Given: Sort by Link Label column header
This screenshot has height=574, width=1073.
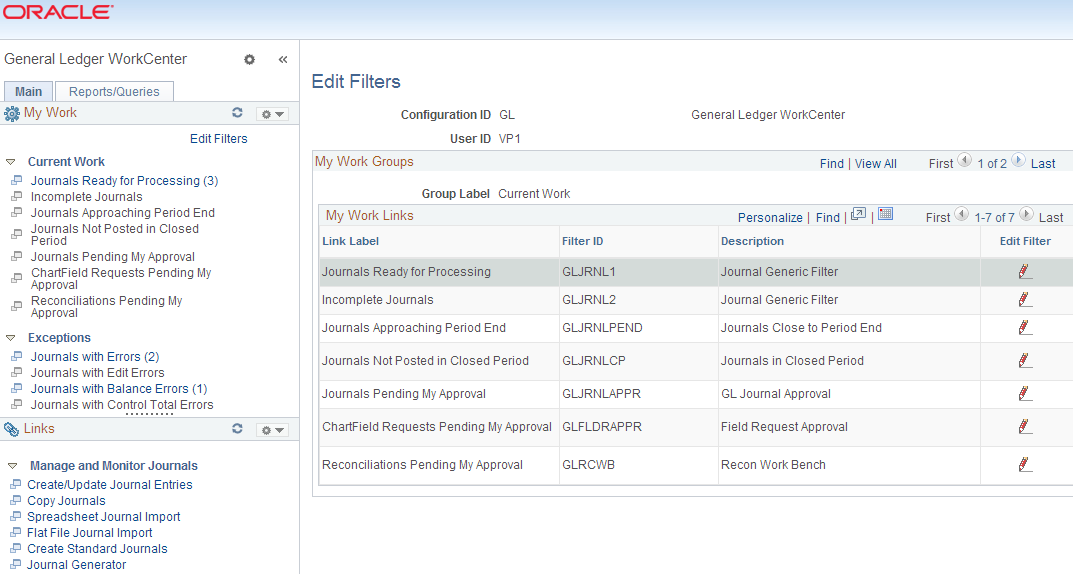Looking at the screenshot, I should point(350,241).
